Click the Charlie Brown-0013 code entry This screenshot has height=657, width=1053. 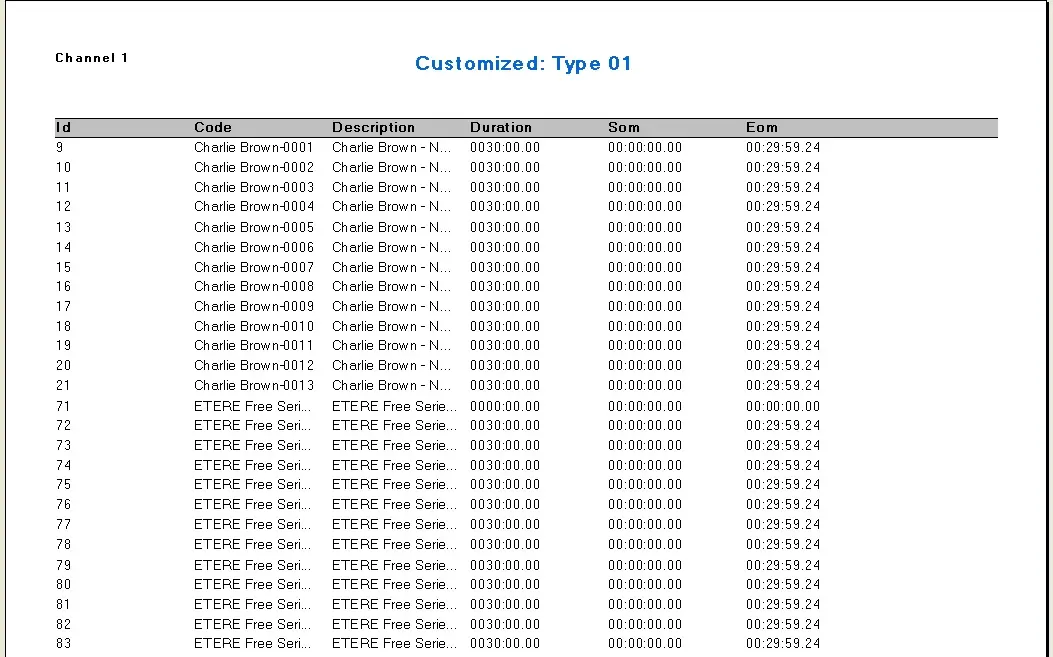(254, 385)
